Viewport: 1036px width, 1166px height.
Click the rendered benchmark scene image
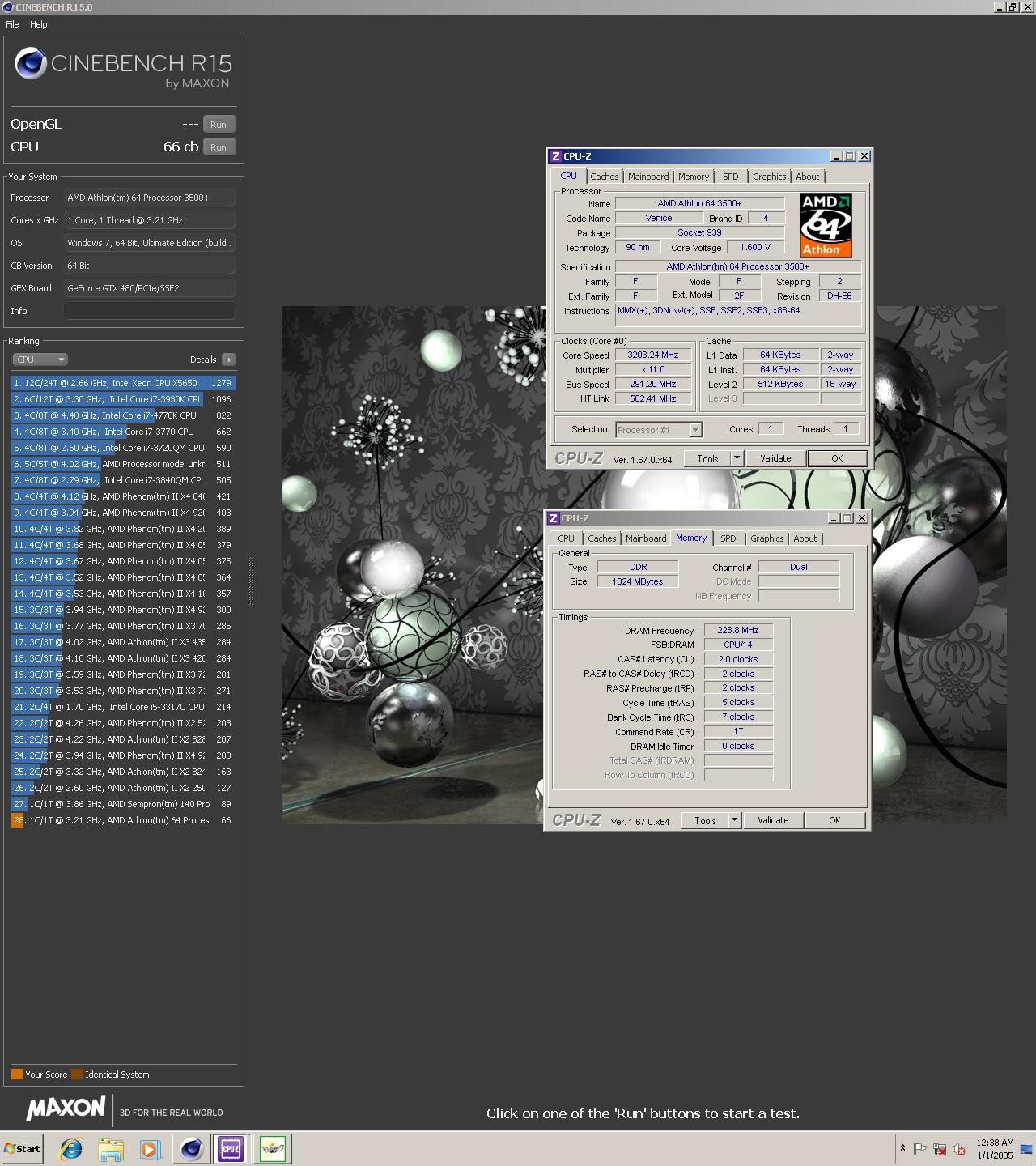(413, 565)
